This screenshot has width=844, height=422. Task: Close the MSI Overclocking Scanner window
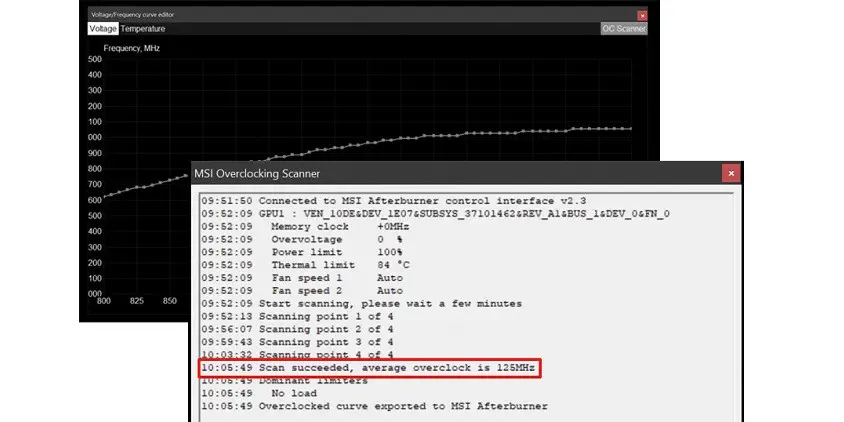pyautogui.click(x=731, y=173)
